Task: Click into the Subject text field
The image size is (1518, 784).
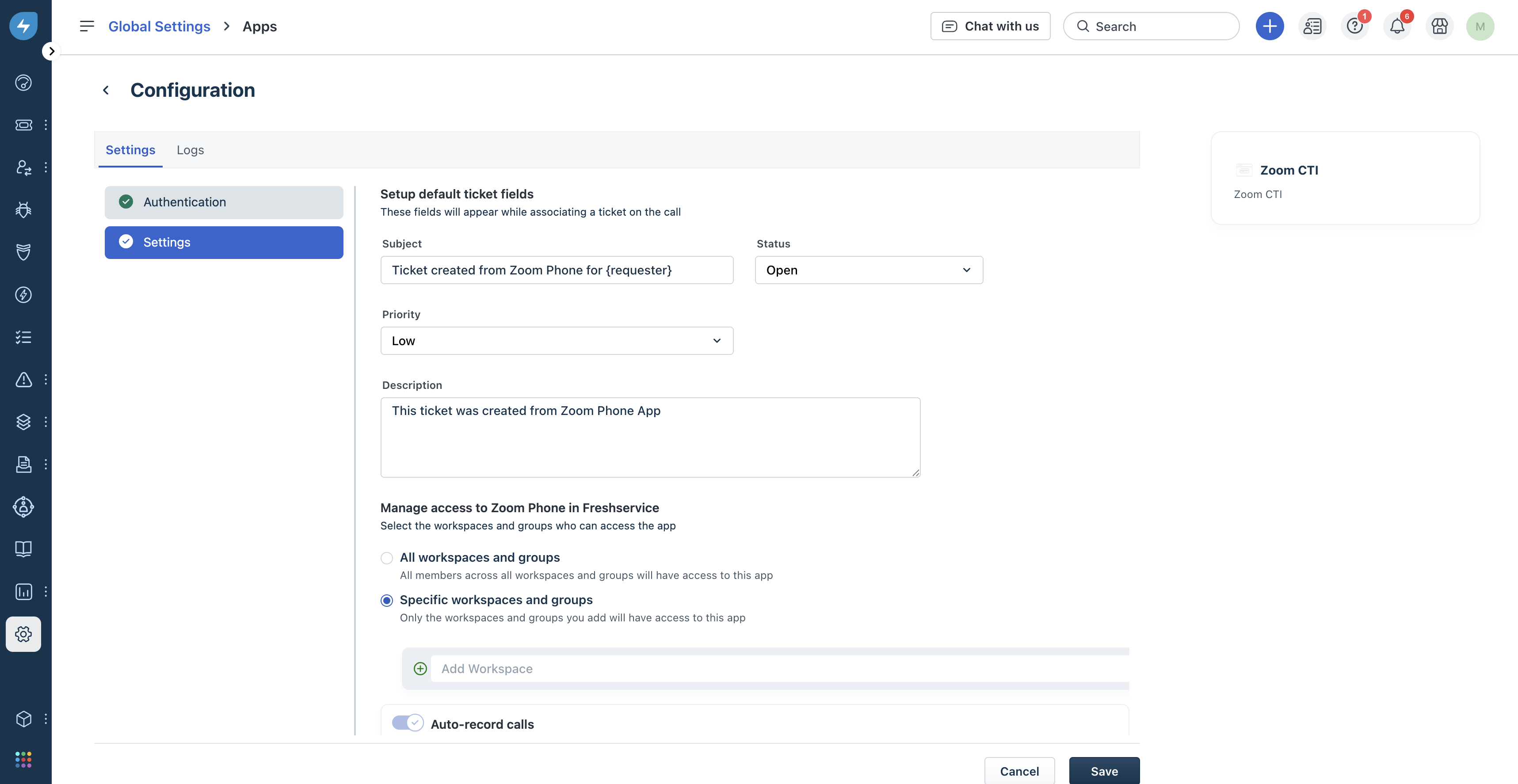Action: tap(556, 270)
